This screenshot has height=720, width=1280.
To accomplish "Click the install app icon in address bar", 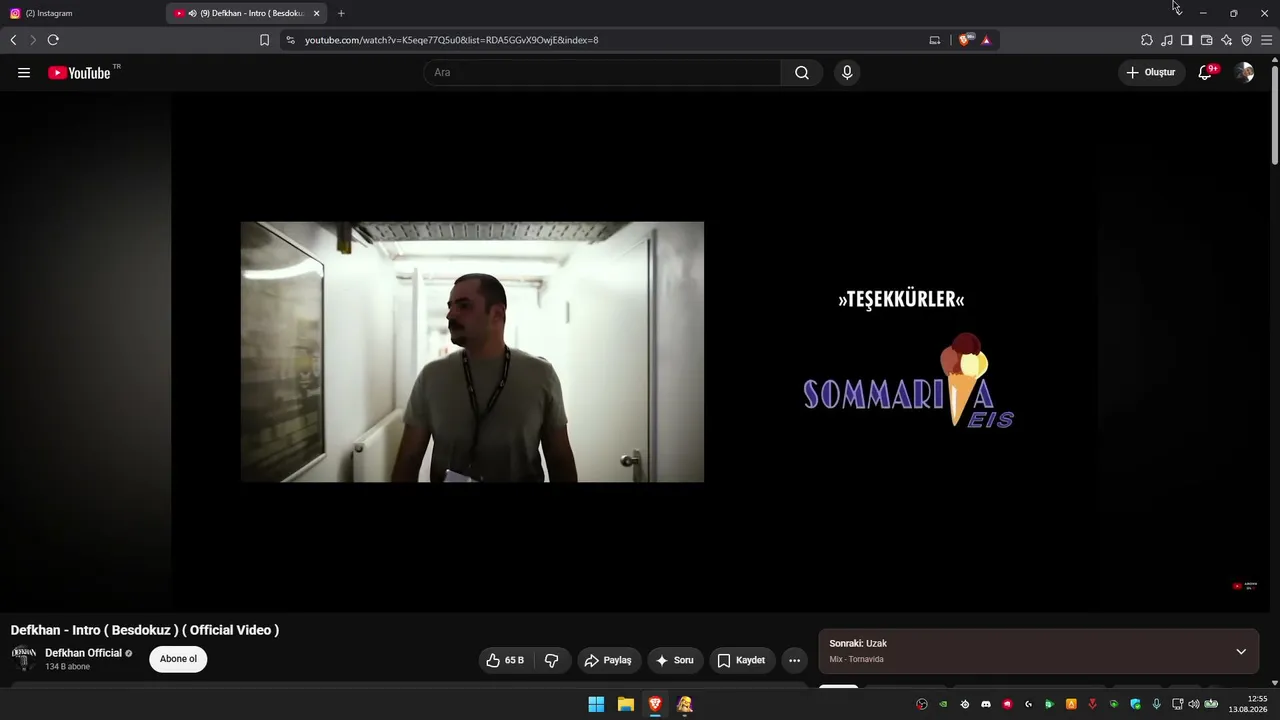I will 935,40.
